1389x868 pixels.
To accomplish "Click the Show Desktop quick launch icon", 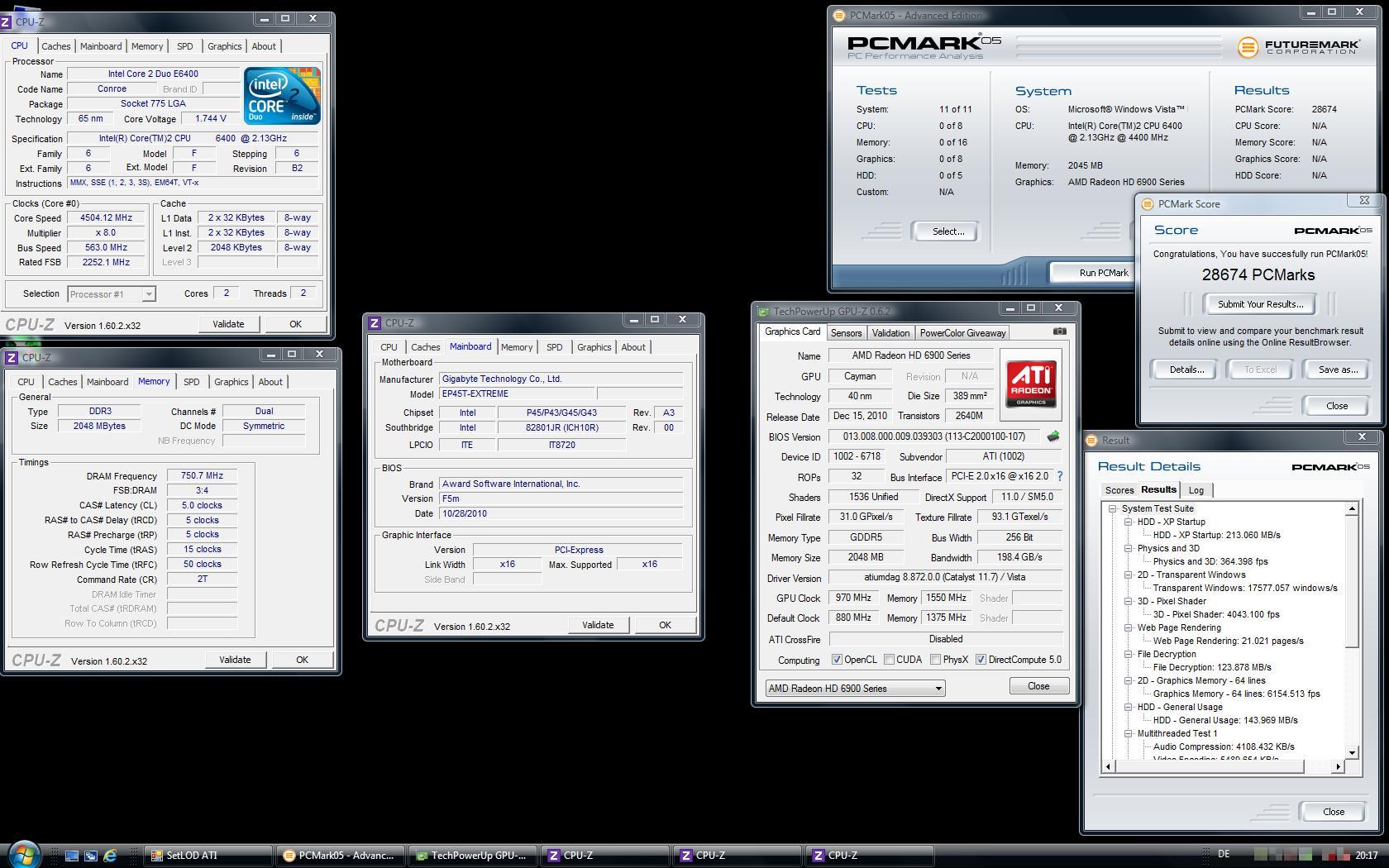I will [72, 856].
